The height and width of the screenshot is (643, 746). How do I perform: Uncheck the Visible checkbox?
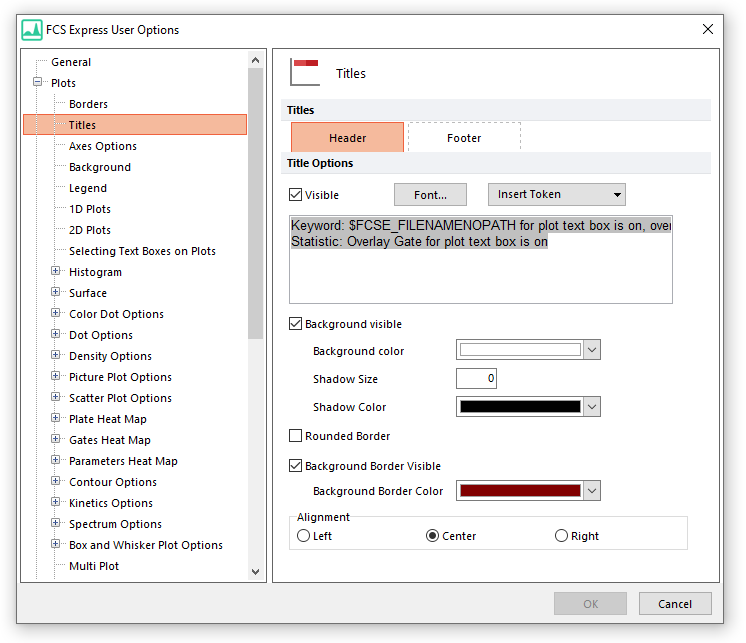click(296, 195)
